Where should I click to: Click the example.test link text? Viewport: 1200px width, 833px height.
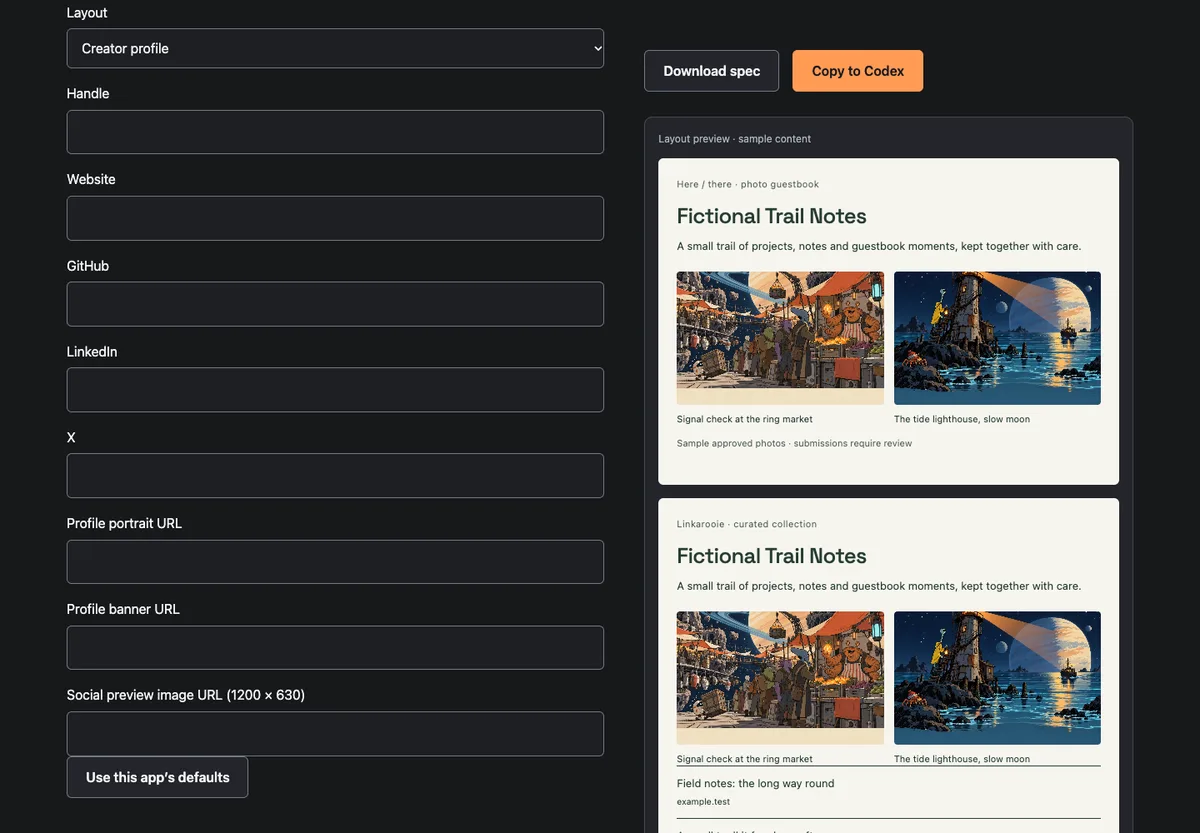703,802
